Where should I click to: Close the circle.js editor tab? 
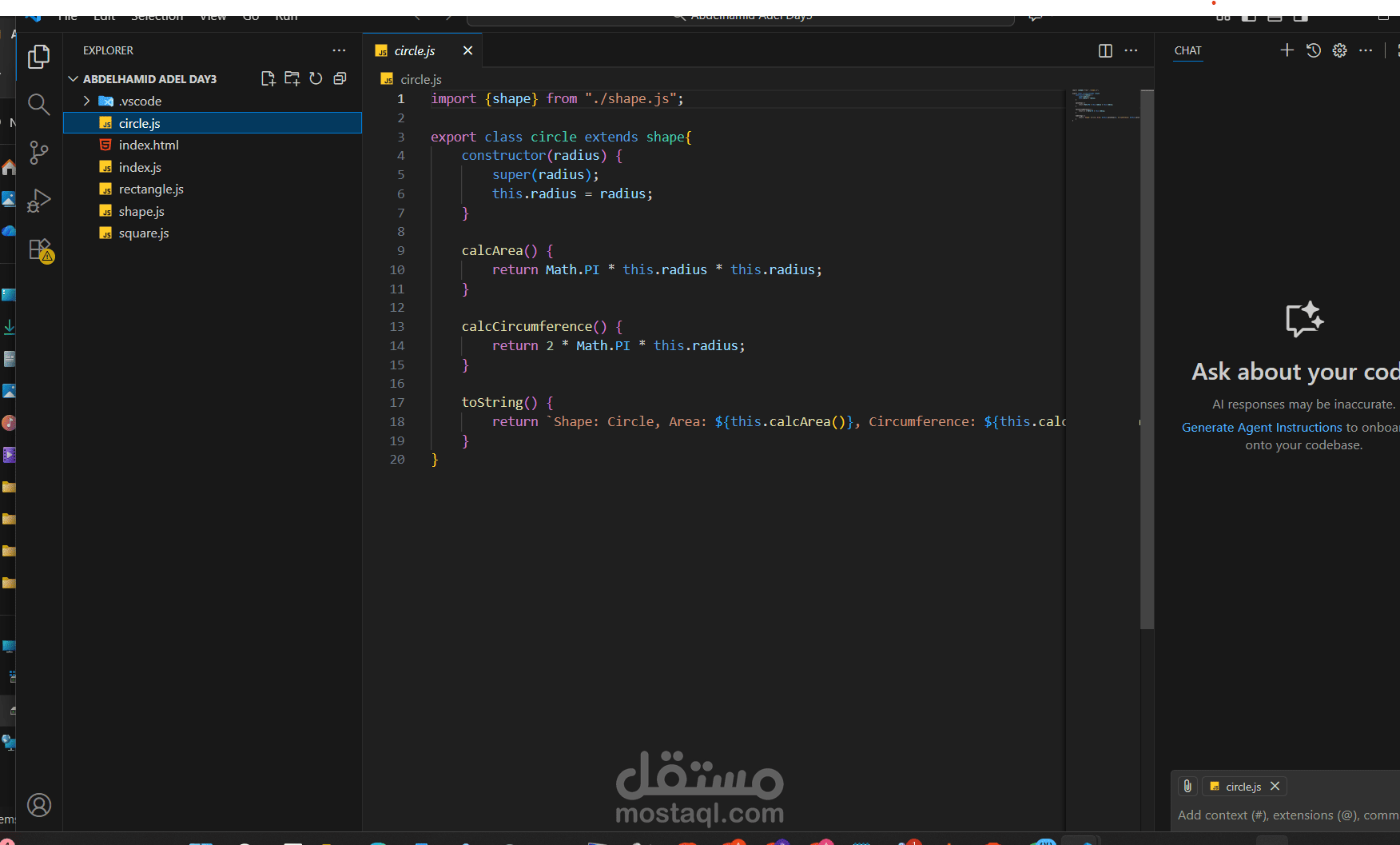(467, 50)
